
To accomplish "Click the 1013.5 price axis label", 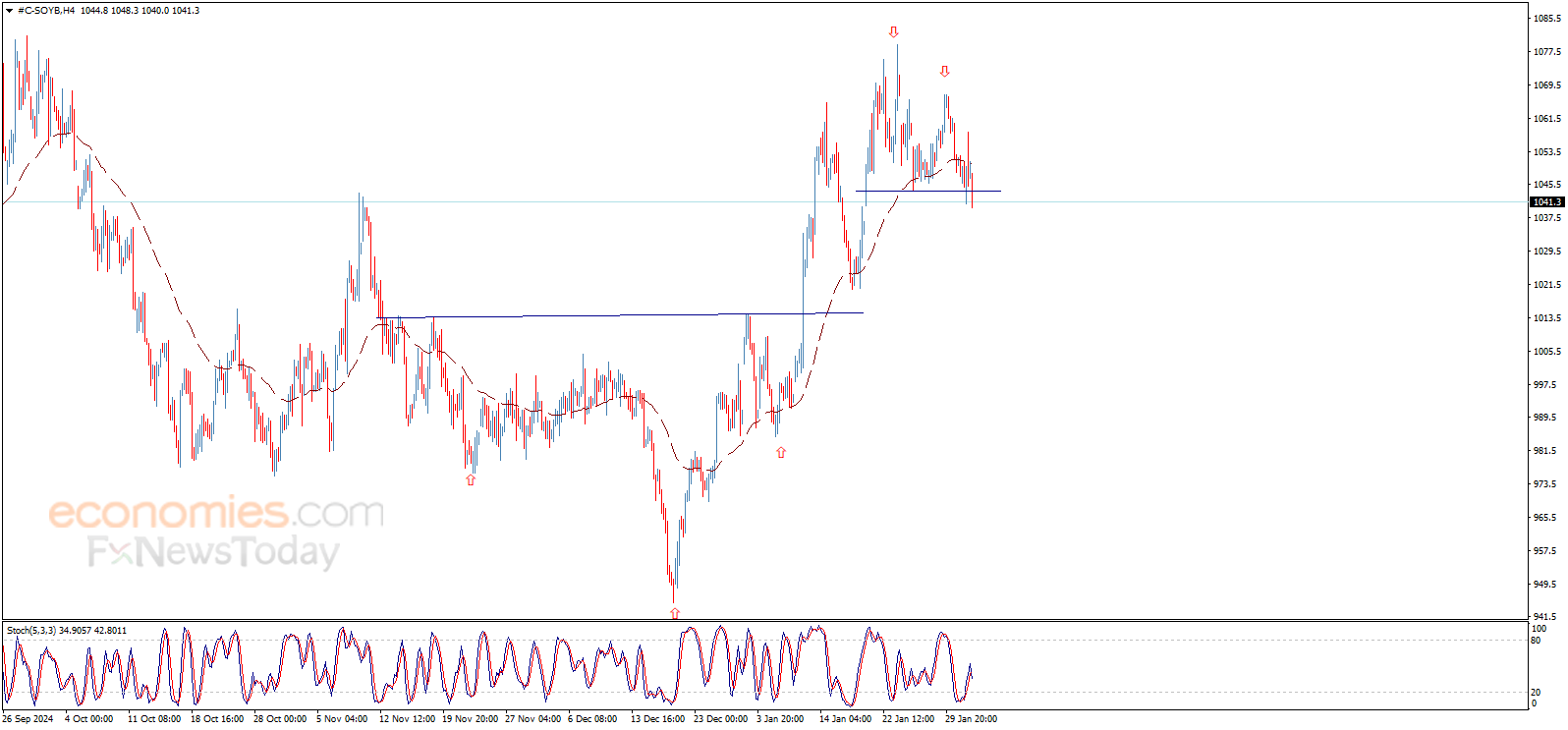I will click(1547, 318).
